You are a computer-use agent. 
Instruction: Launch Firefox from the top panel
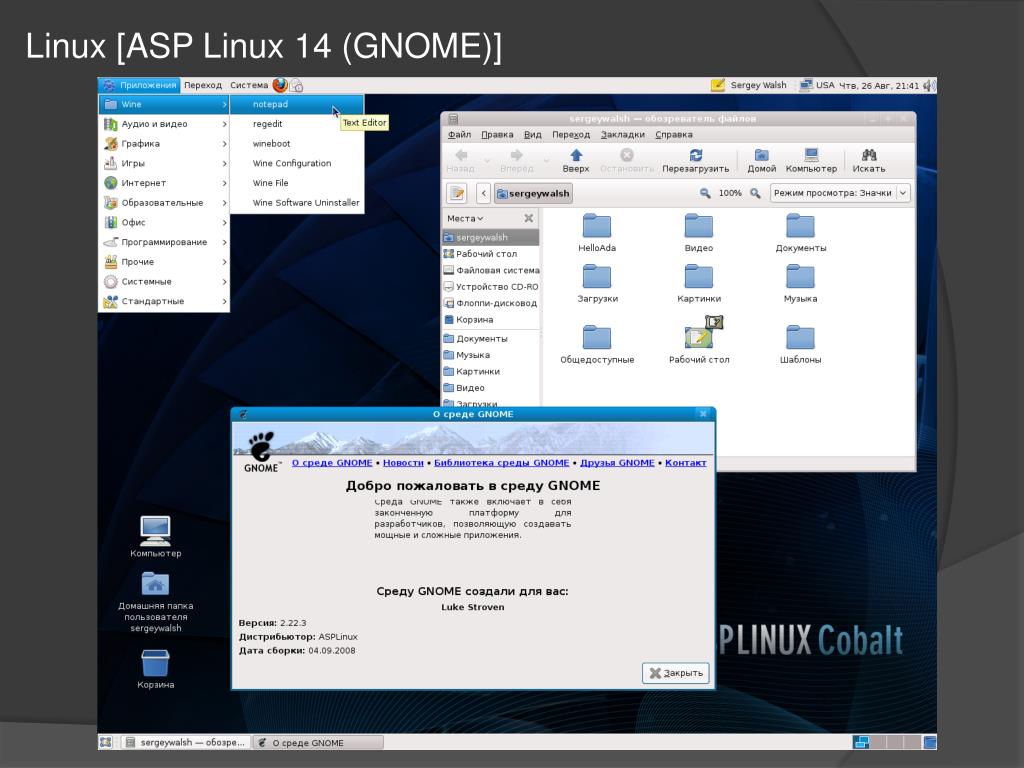(280, 85)
